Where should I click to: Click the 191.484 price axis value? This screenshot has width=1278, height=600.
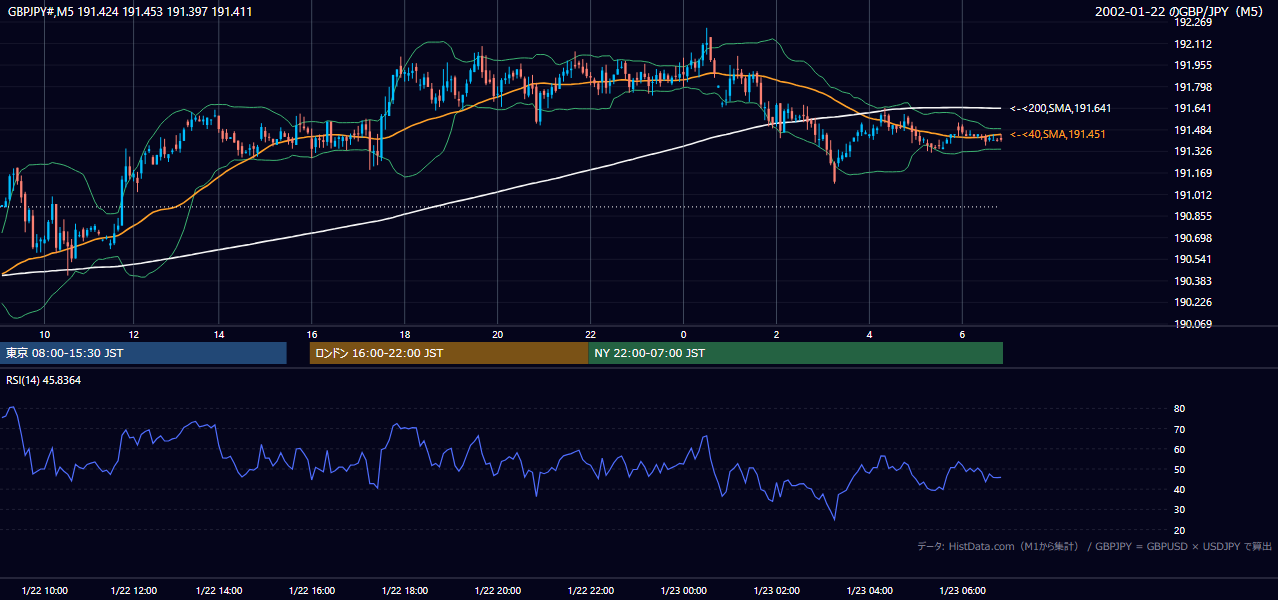tap(1193, 130)
